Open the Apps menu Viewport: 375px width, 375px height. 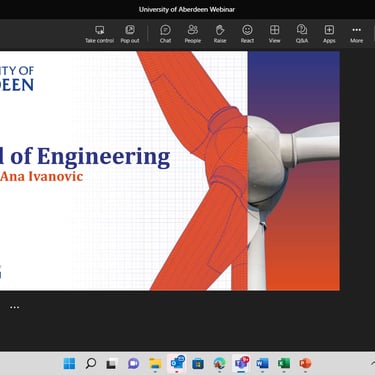pos(329,34)
